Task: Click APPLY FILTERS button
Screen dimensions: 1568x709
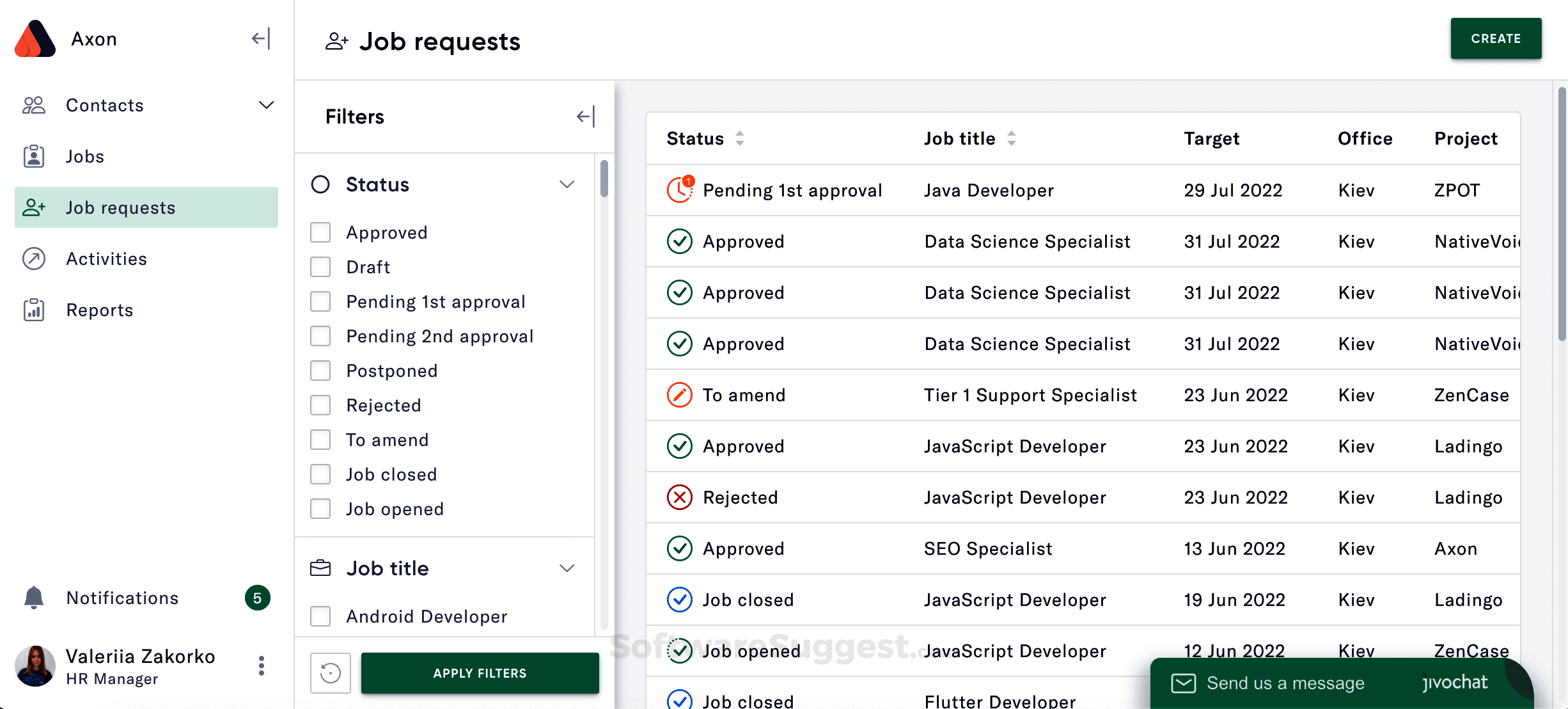Action: tap(480, 673)
